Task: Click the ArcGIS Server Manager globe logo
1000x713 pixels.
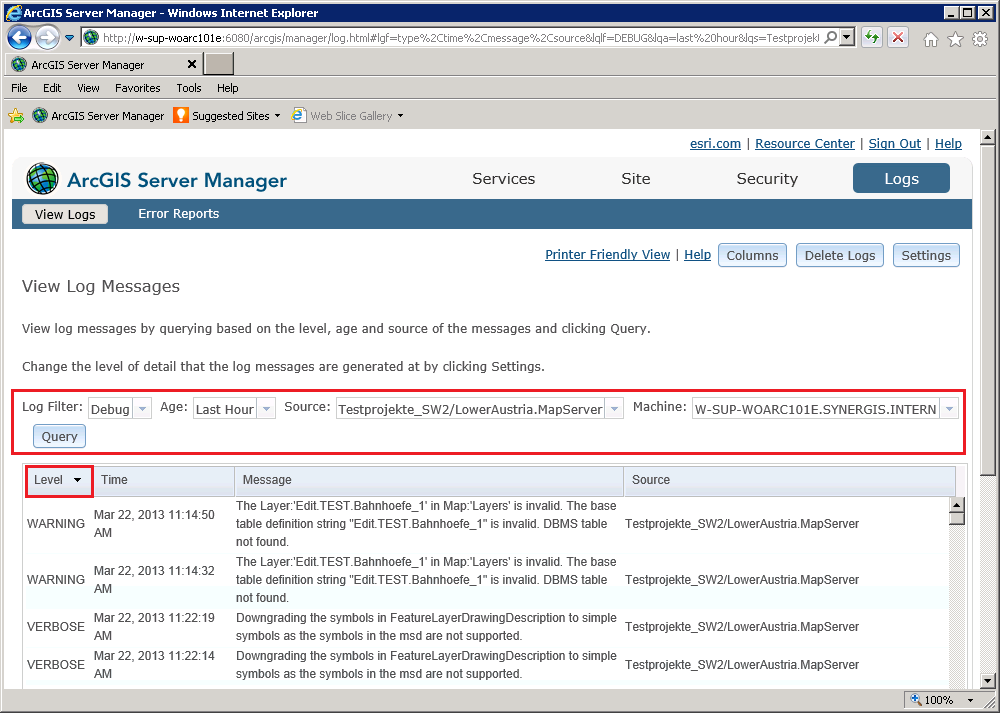Action: pyautogui.click(x=41, y=179)
